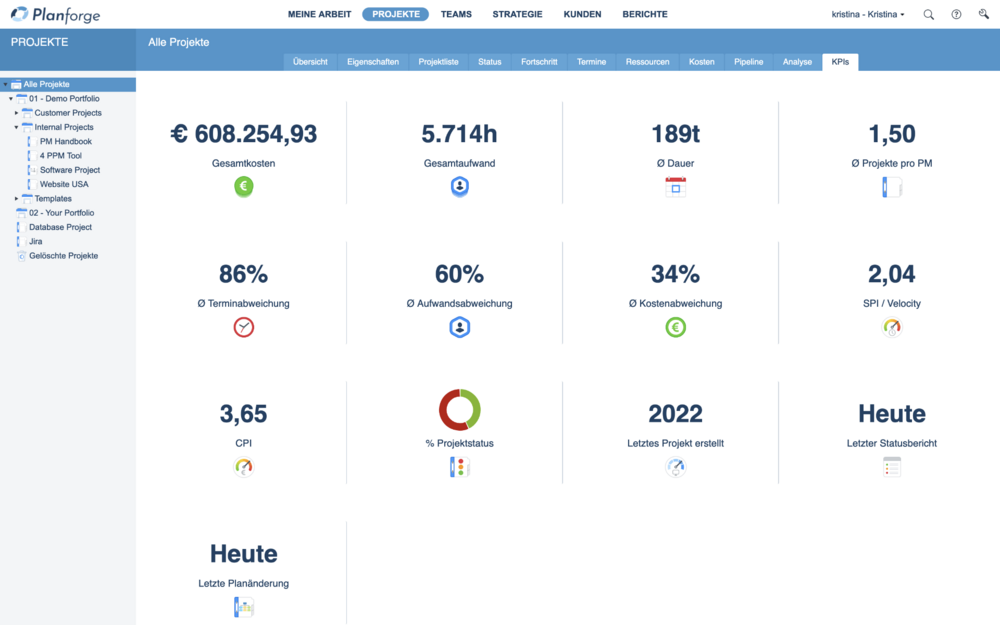Screen dimensions: 1000x625
Task: Click the chart icon under Letzte Planänderung
Action: pos(244,607)
